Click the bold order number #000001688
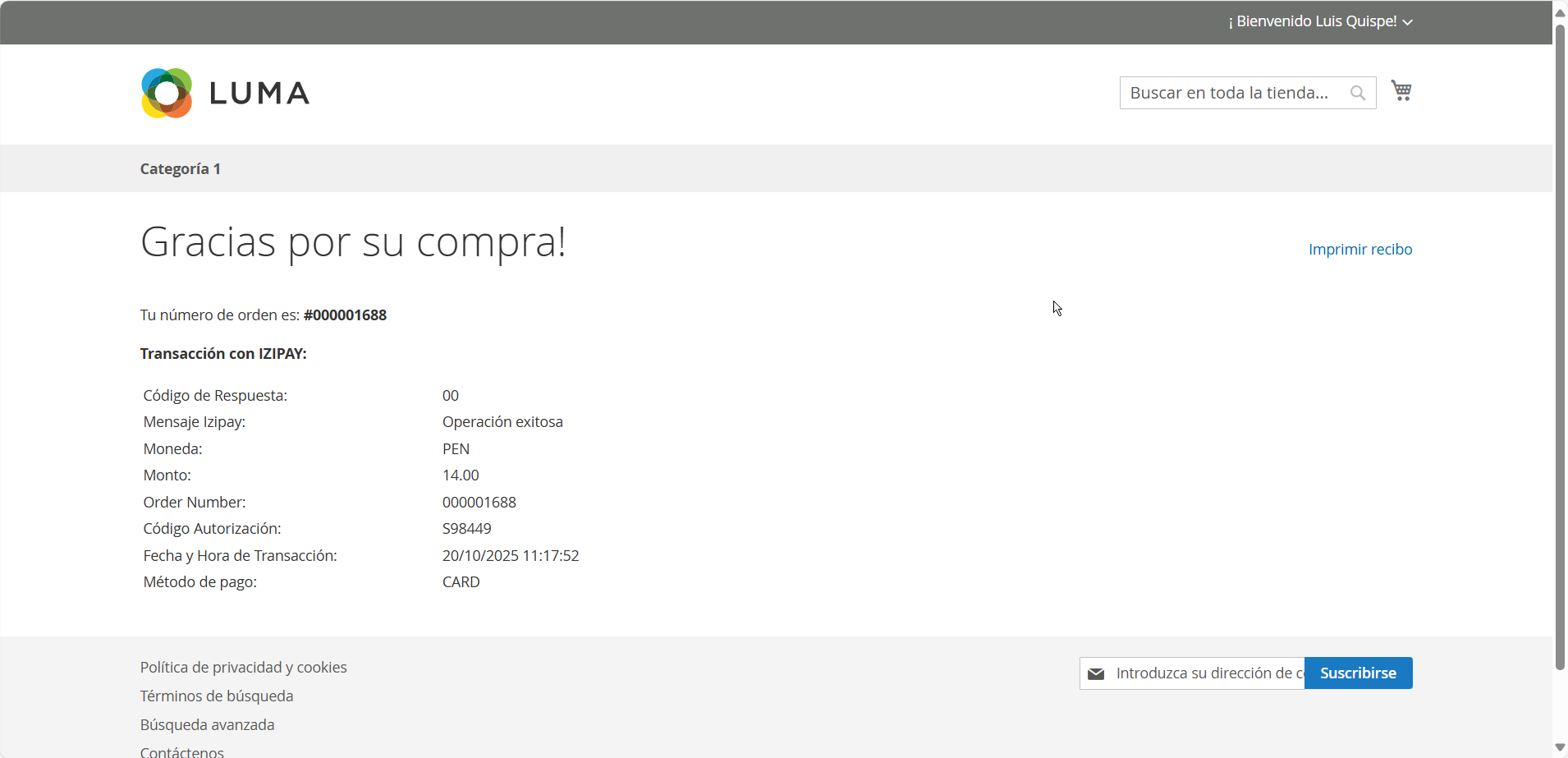The width and height of the screenshot is (1568, 758). coord(345,315)
